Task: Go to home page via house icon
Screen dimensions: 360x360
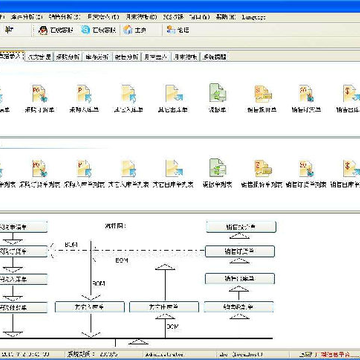Action: click(135, 30)
